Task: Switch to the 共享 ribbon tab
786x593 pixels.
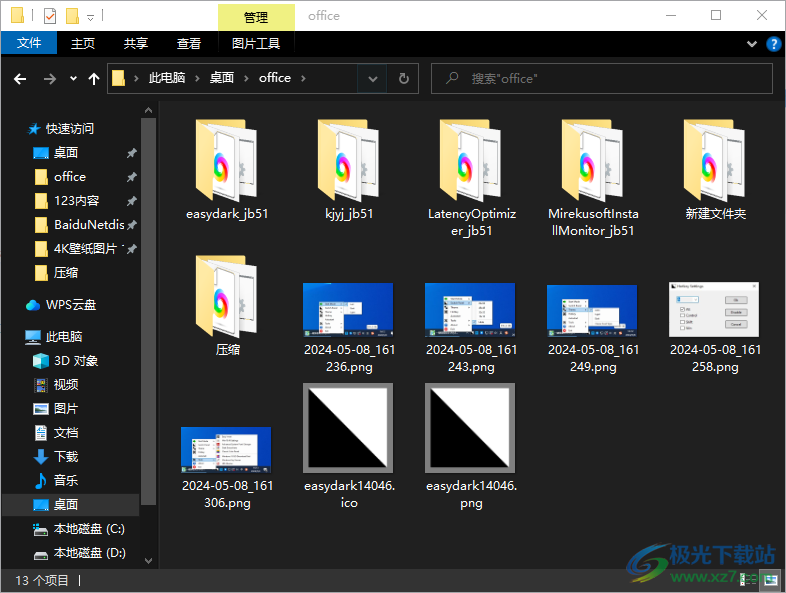Action: click(x=136, y=44)
